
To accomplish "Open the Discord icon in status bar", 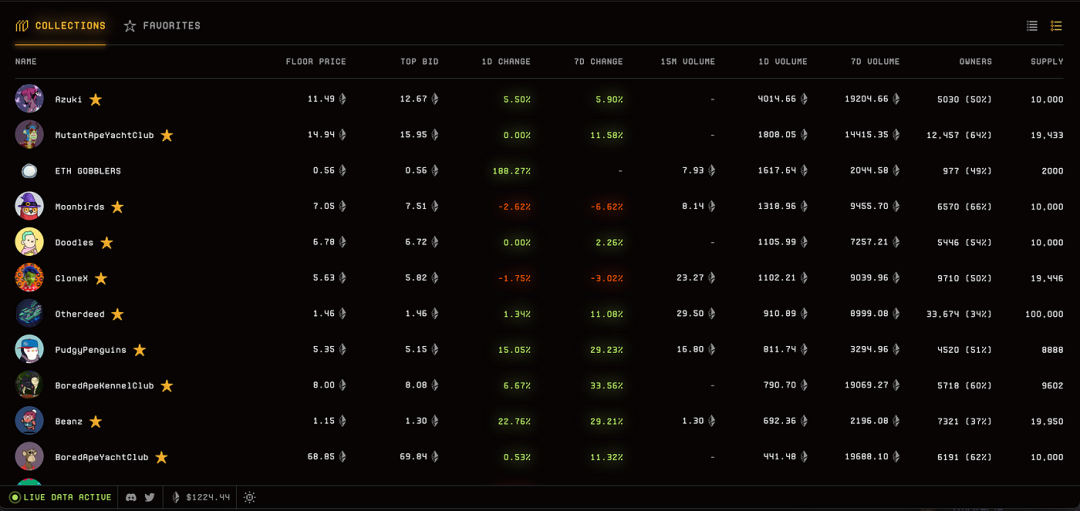I will pyautogui.click(x=132, y=497).
